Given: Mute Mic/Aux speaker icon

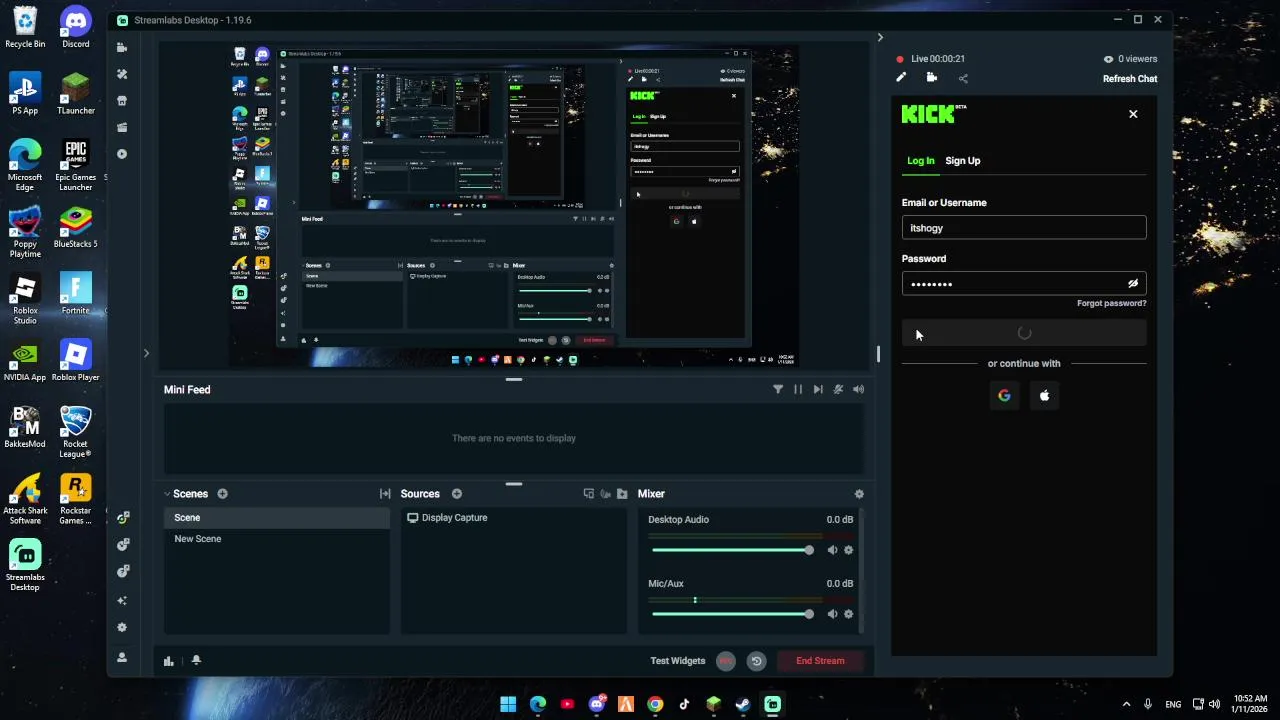Looking at the screenshot, I should pos(832,614).
